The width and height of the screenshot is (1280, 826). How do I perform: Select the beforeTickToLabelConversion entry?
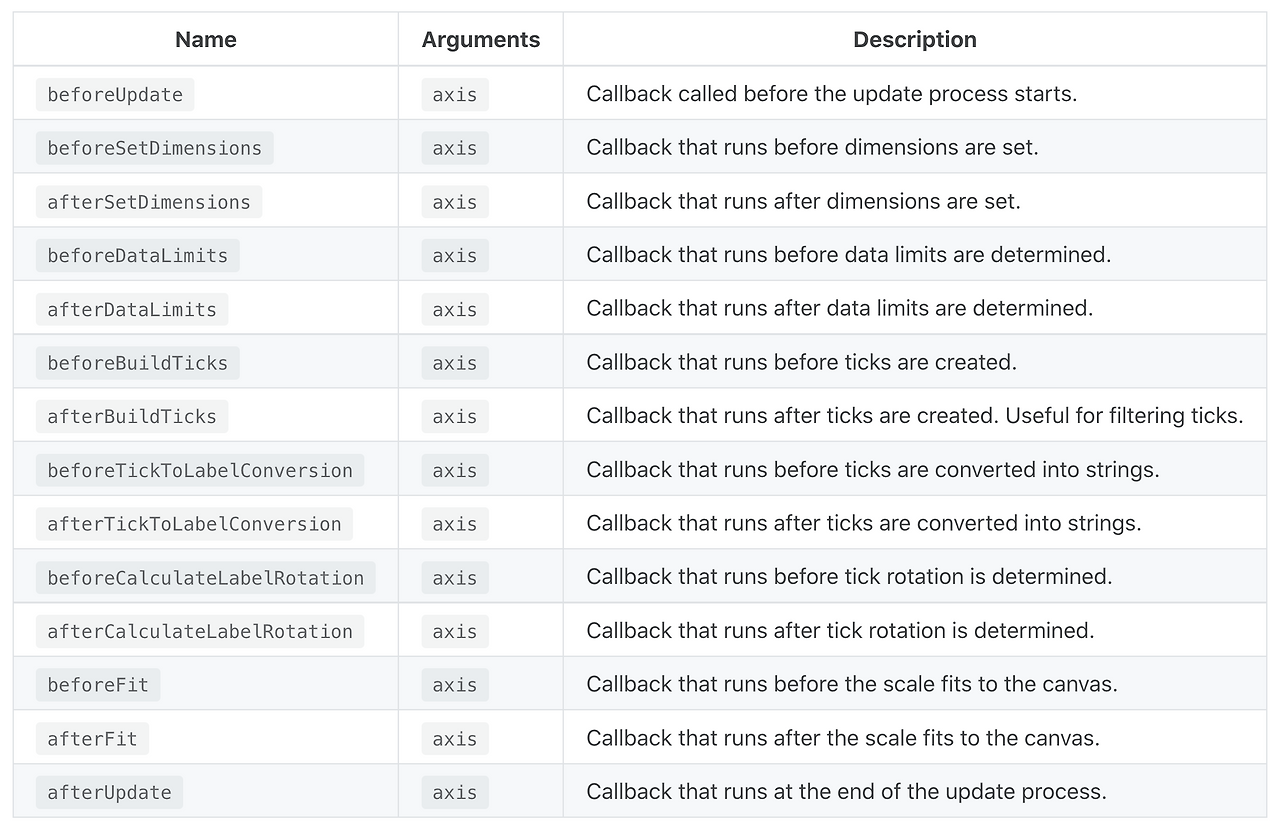(200, 471)
